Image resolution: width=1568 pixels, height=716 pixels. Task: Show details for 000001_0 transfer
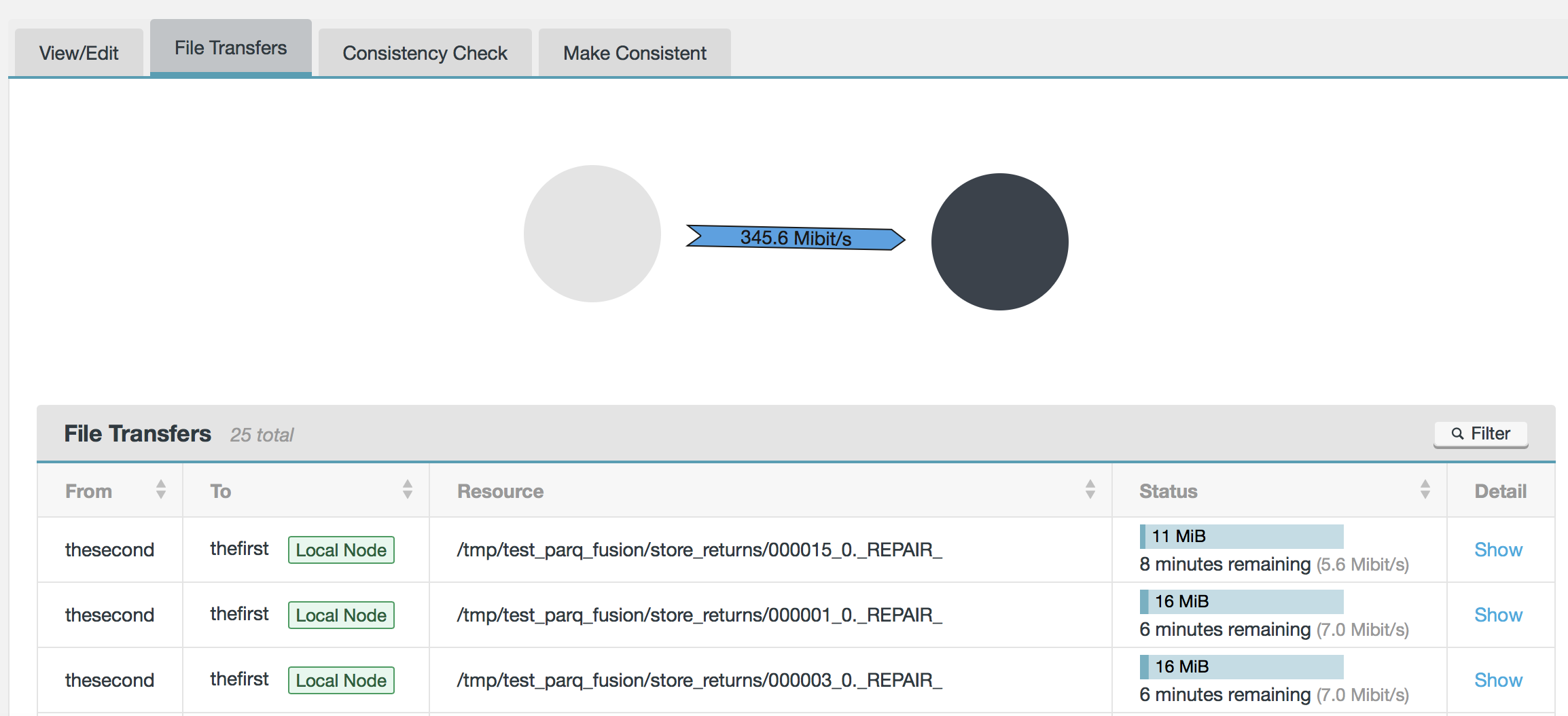[1498, 615]
